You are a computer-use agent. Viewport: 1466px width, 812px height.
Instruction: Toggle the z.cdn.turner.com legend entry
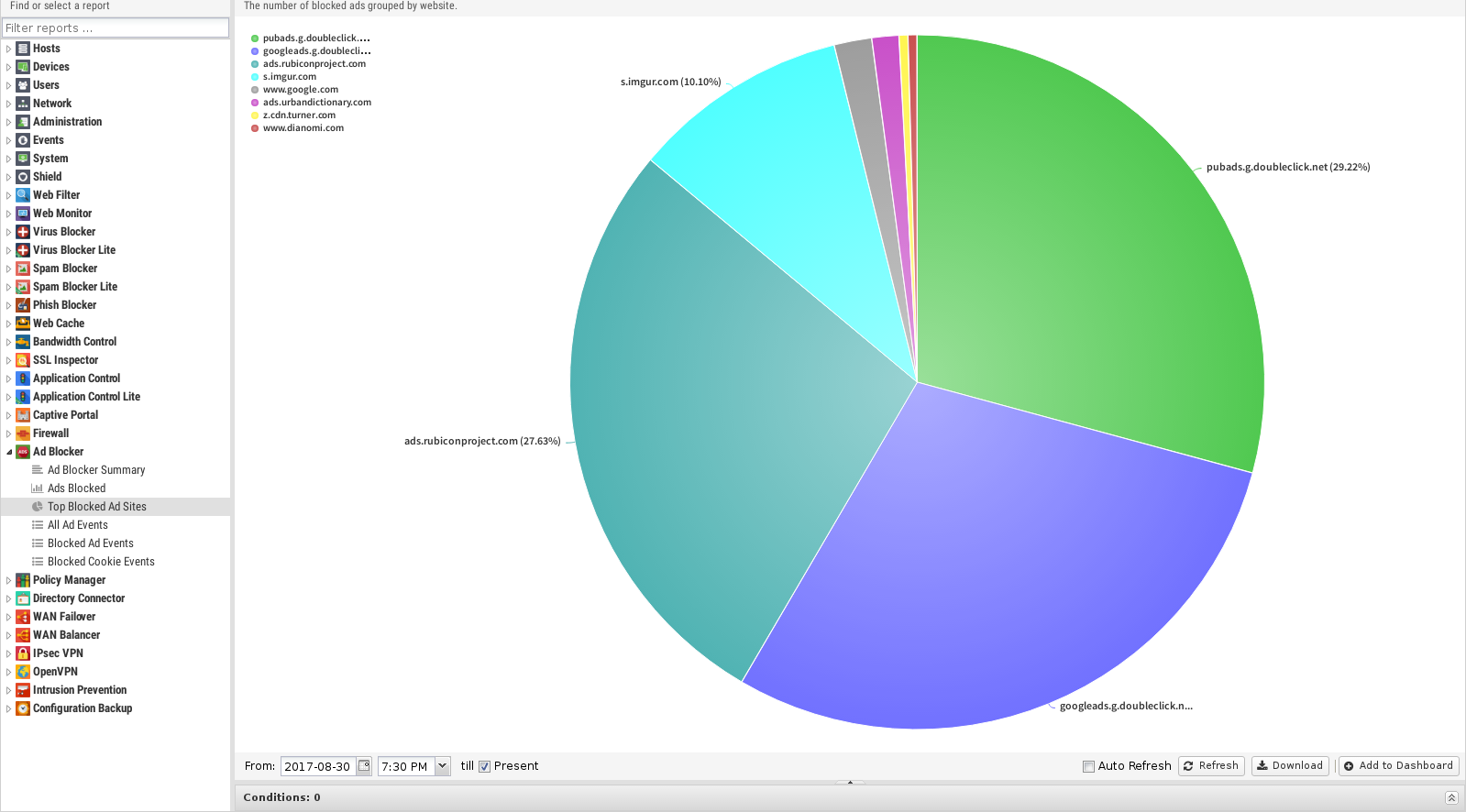(x=299, y=115)
